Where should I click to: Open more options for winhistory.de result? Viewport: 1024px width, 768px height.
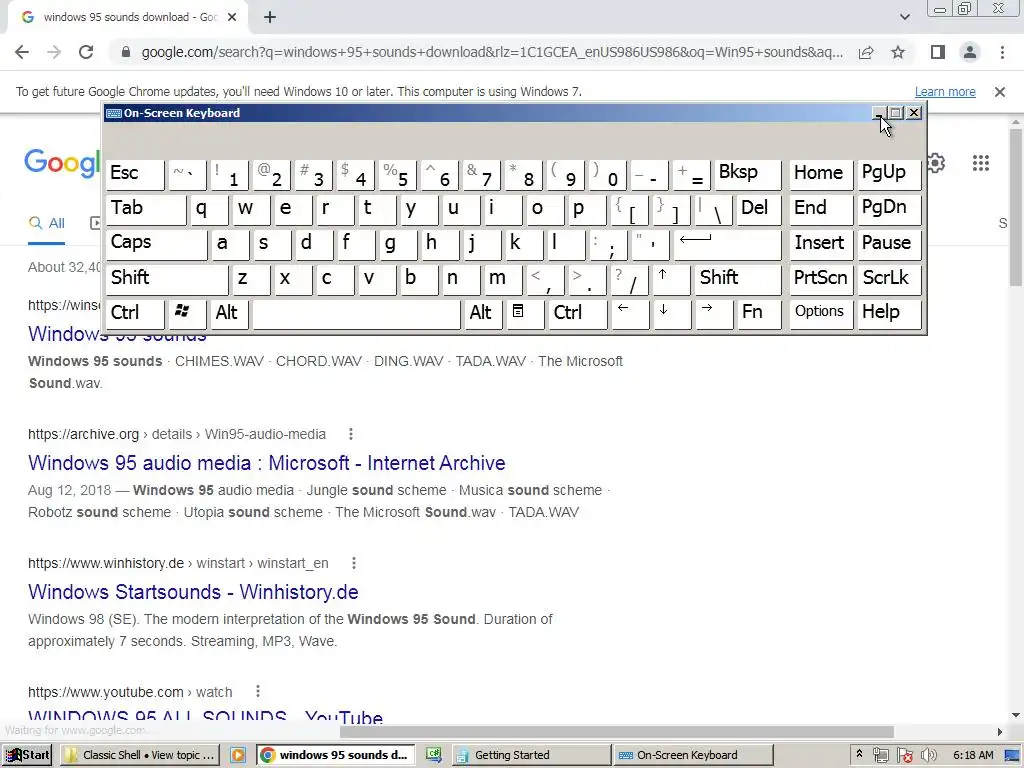point(353,563)
